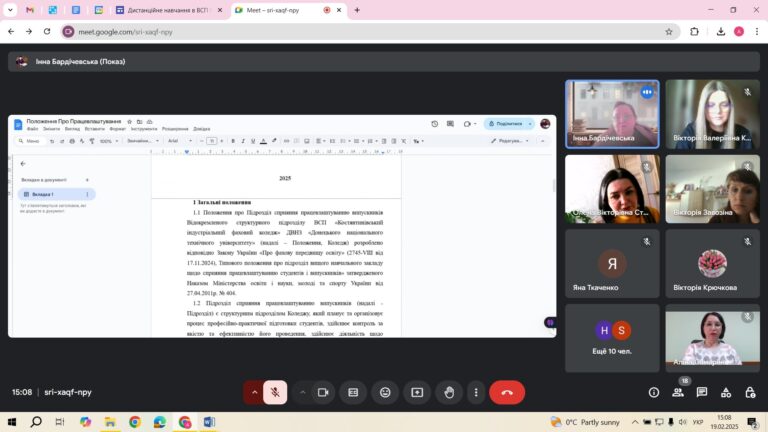Image resolution: width=768 pixels, height=432 pixels.
Task: Open microphone audio settings arrow
Action: click(x=254, y=392)
